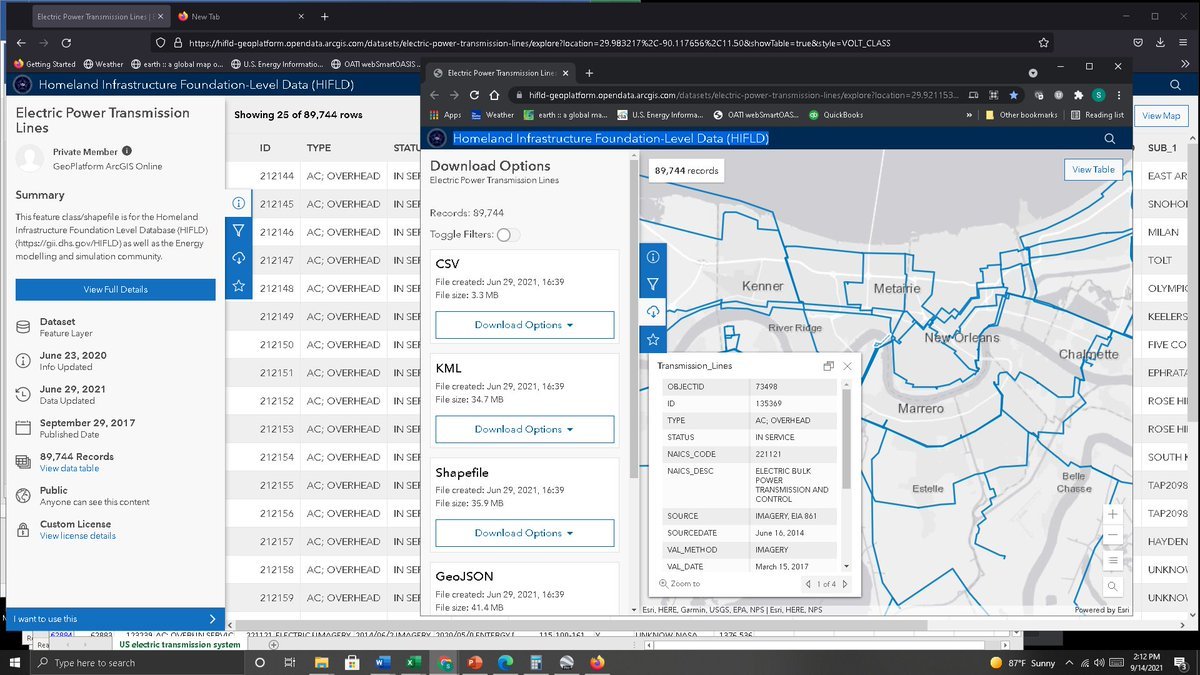Launch PowerPoint from the taskbar

tap(474, 662)
